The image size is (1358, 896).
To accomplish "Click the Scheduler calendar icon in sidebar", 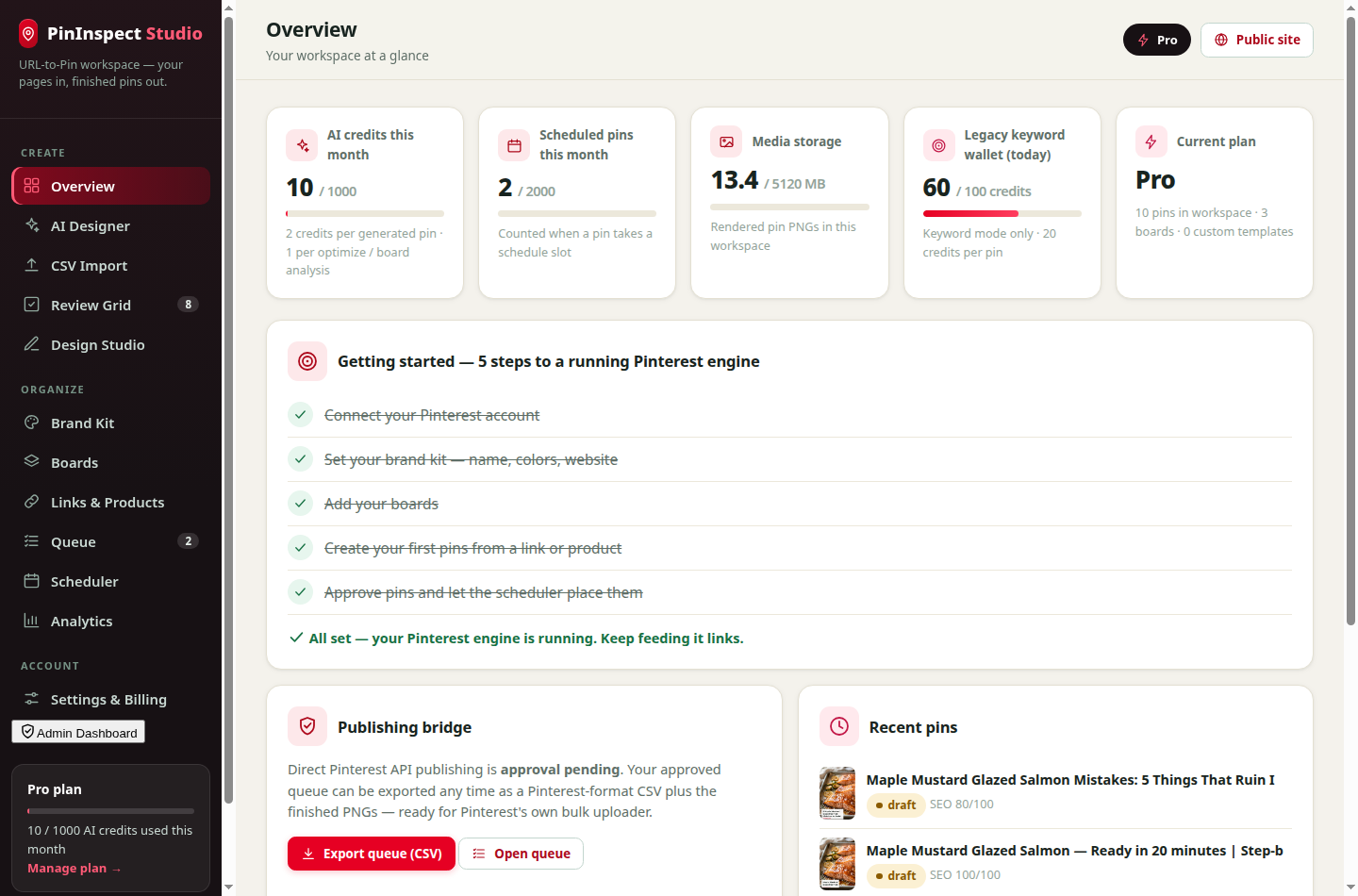I will (x=32, y=581).
